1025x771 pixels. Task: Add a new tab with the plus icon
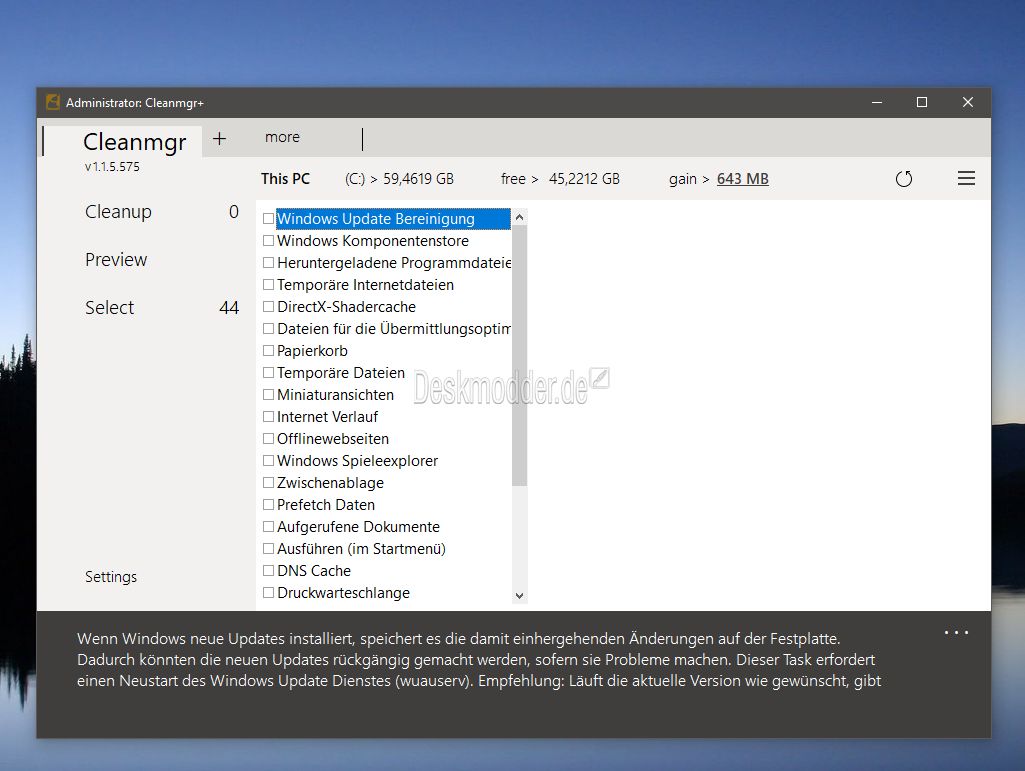coord(220,139)
